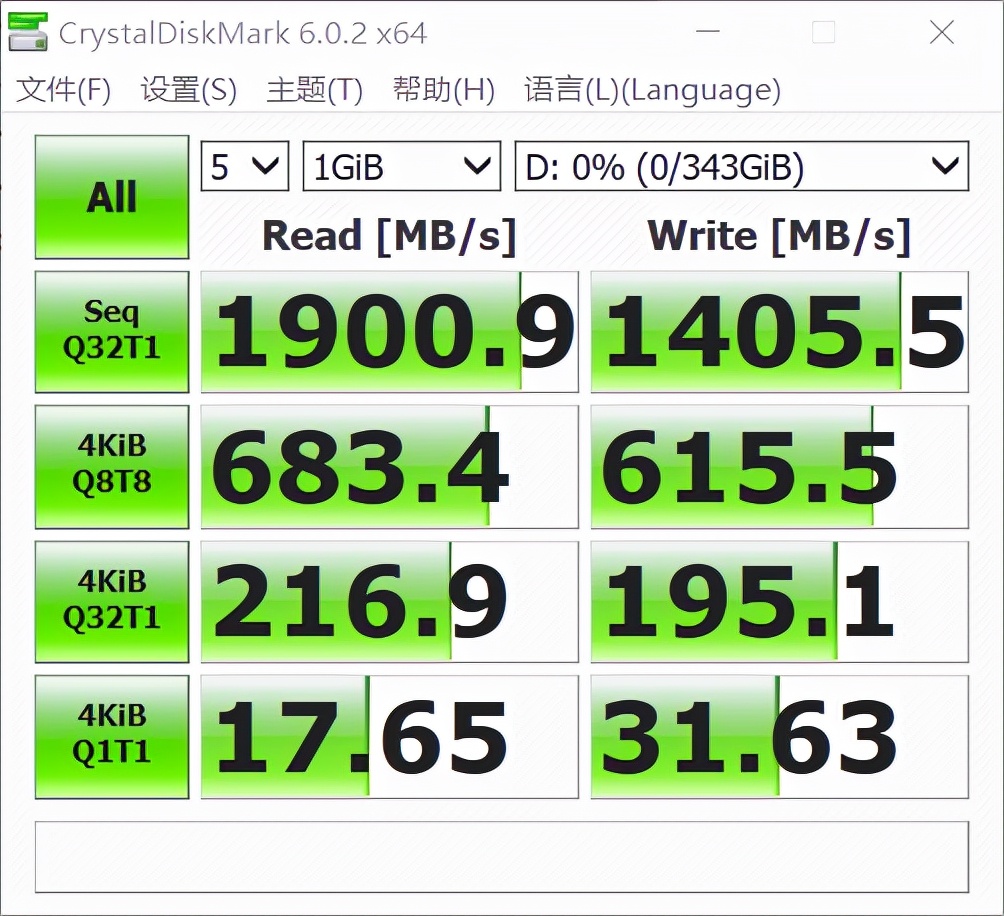
Task: Start the 4KiB Q8T8 test
Action: pyautogui.click(x=110, y=466)
